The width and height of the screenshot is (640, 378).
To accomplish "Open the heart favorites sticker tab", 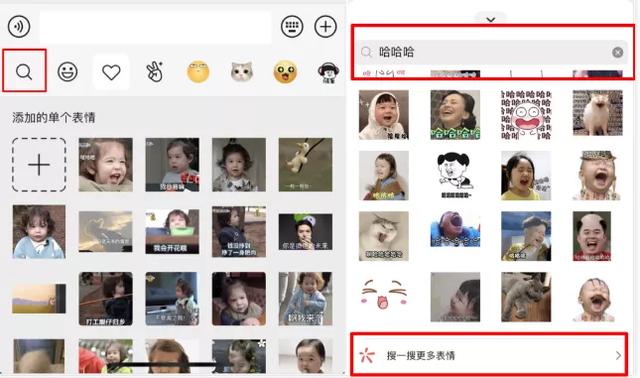I will click(111, 72).
